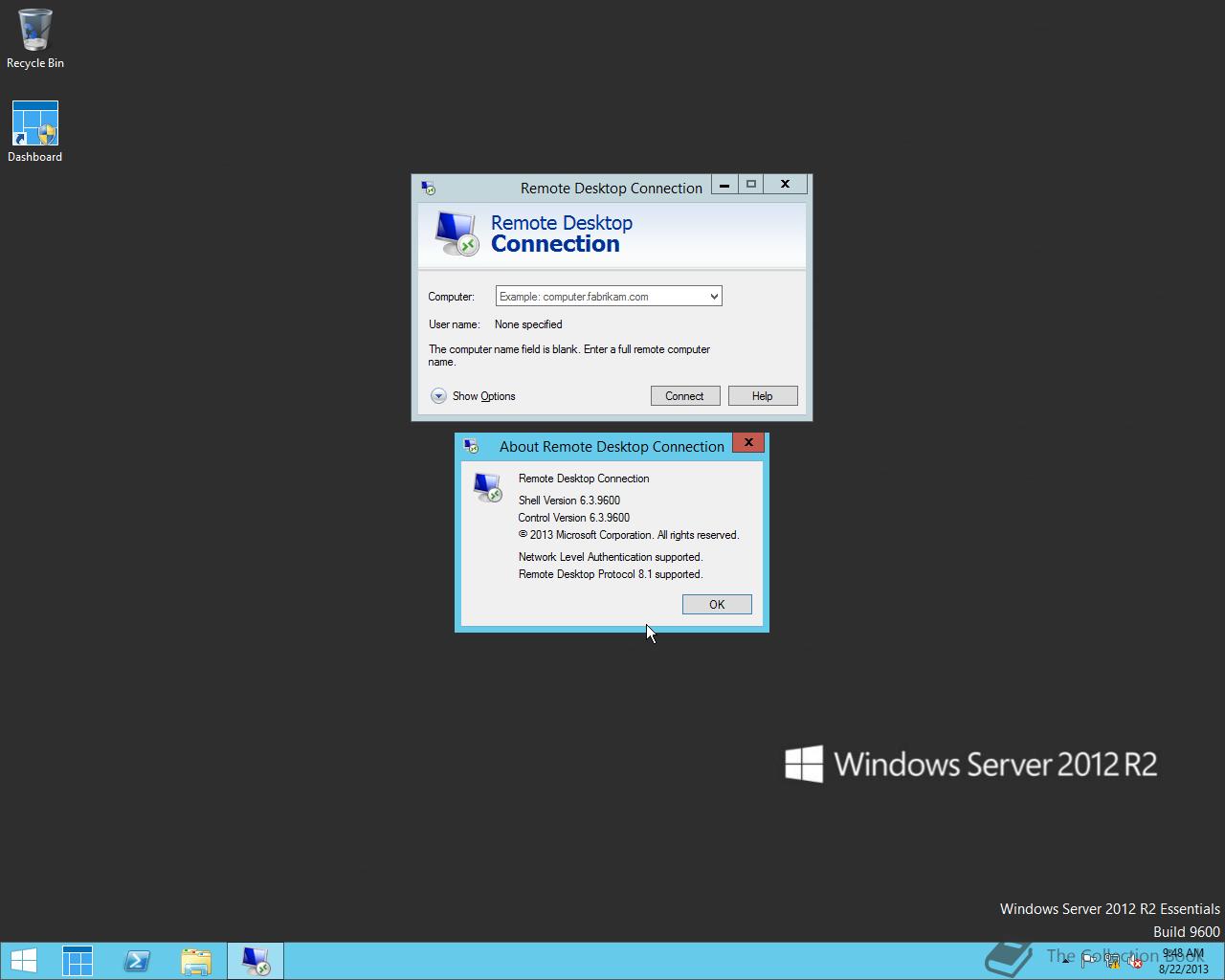Select Remote Desktop Connection taskbar button
This screenshot has width=1225, height=980.
[x=256, y=961]
